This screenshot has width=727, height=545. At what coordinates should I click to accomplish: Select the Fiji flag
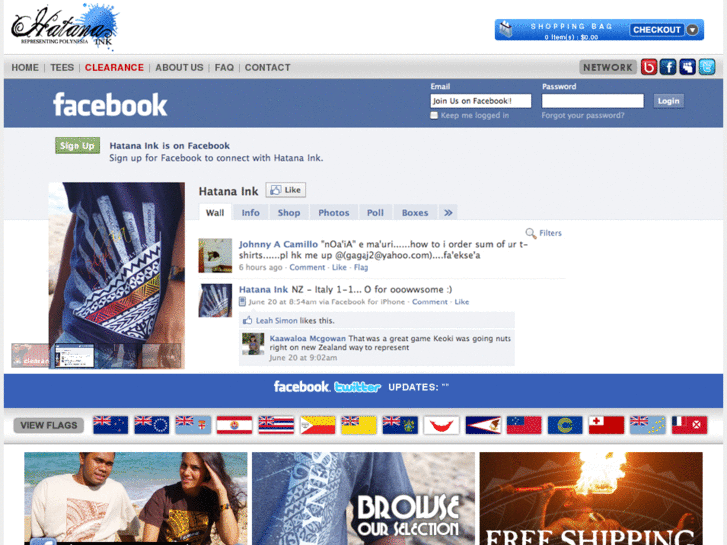[193, 425]
